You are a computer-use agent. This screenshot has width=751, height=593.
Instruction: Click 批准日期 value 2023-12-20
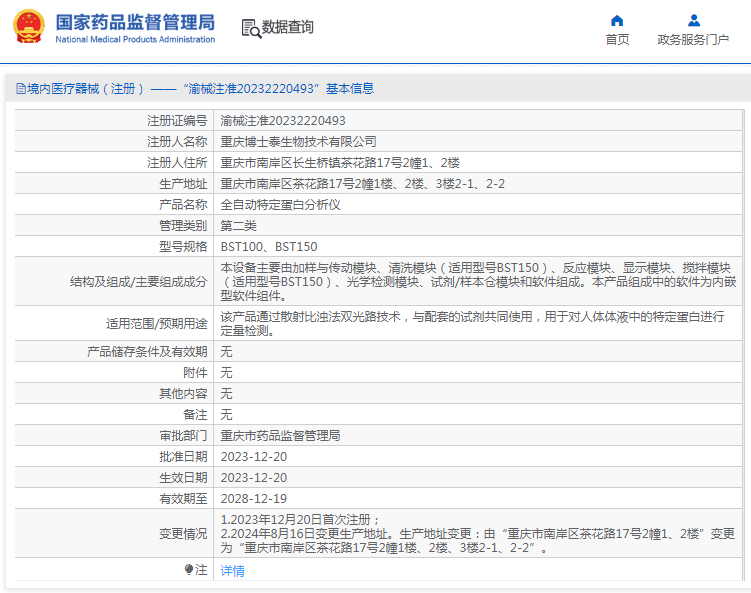253,457
